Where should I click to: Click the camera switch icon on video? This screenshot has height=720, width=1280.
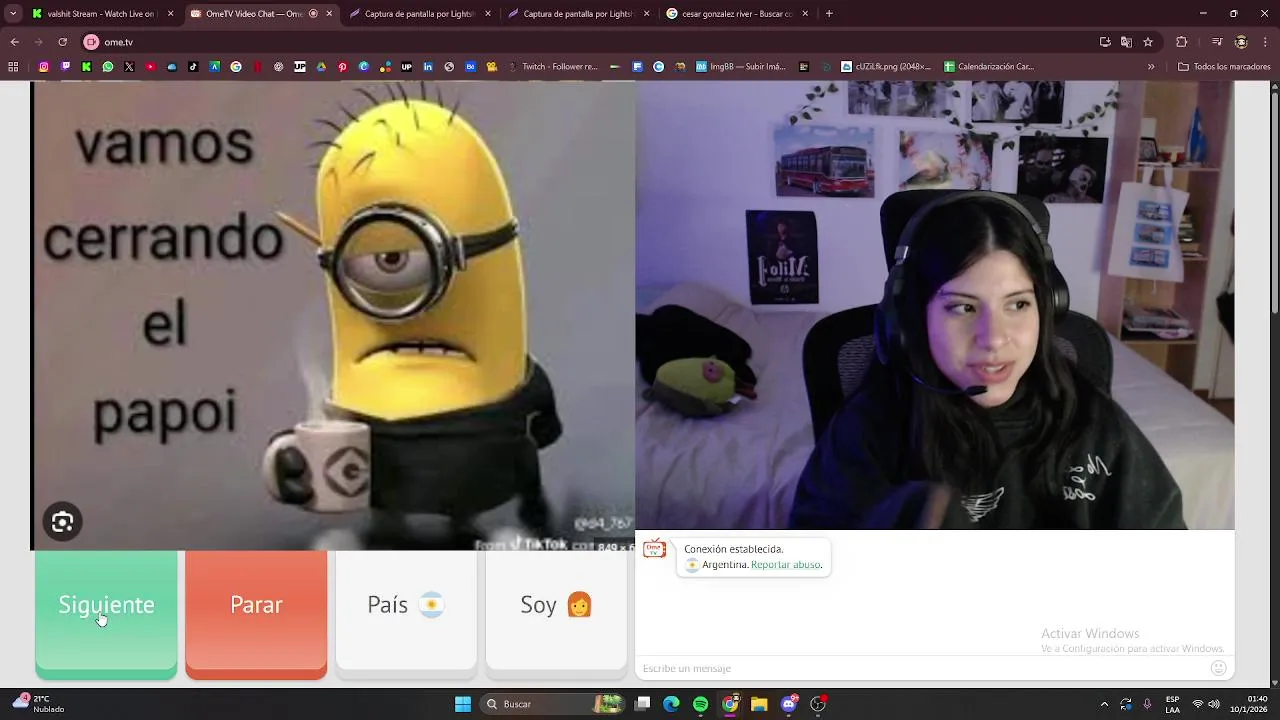point(62,522)
